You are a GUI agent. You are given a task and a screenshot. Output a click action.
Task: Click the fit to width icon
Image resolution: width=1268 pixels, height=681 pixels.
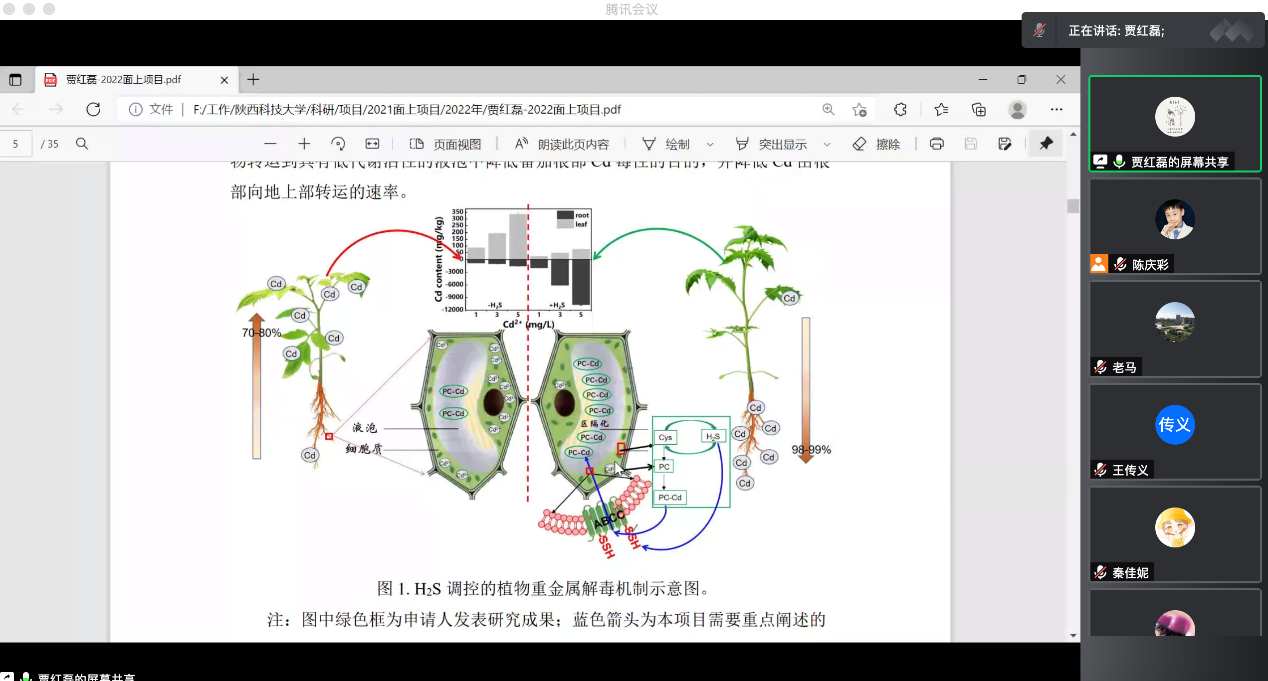coord(372,144)
